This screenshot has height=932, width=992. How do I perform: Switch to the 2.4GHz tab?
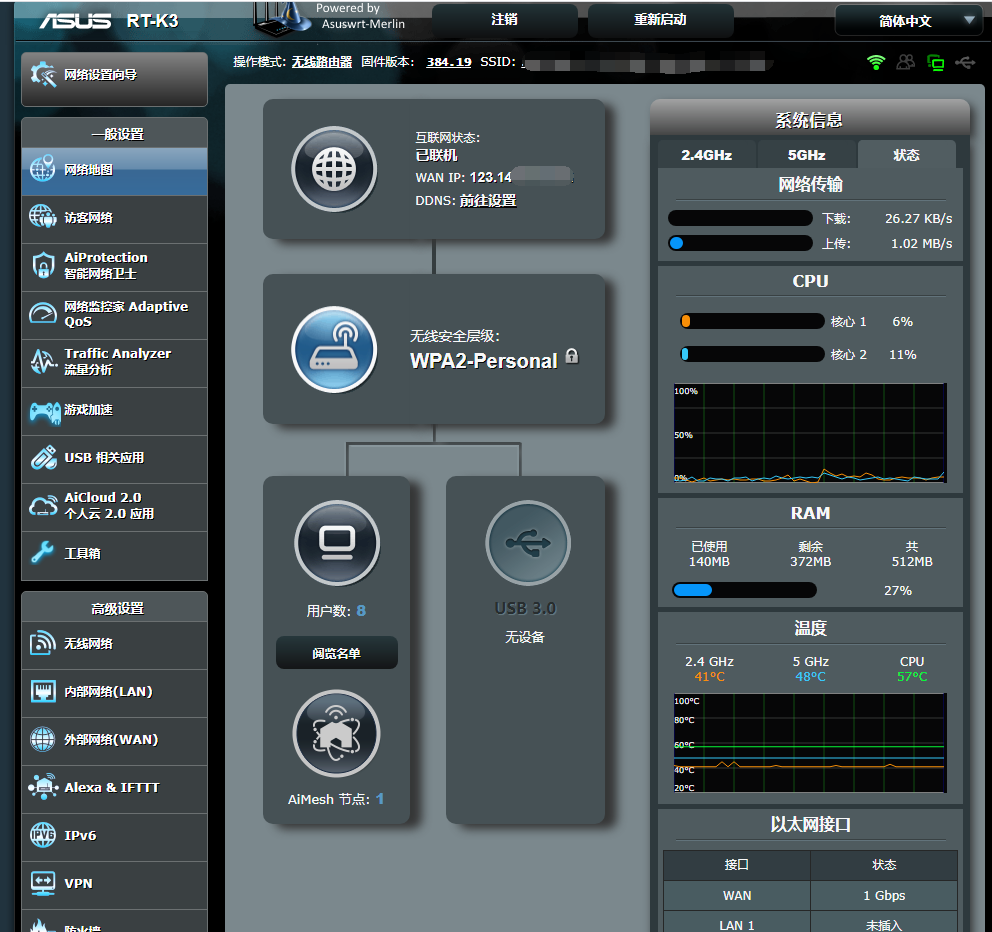click(x=707, y=155)
